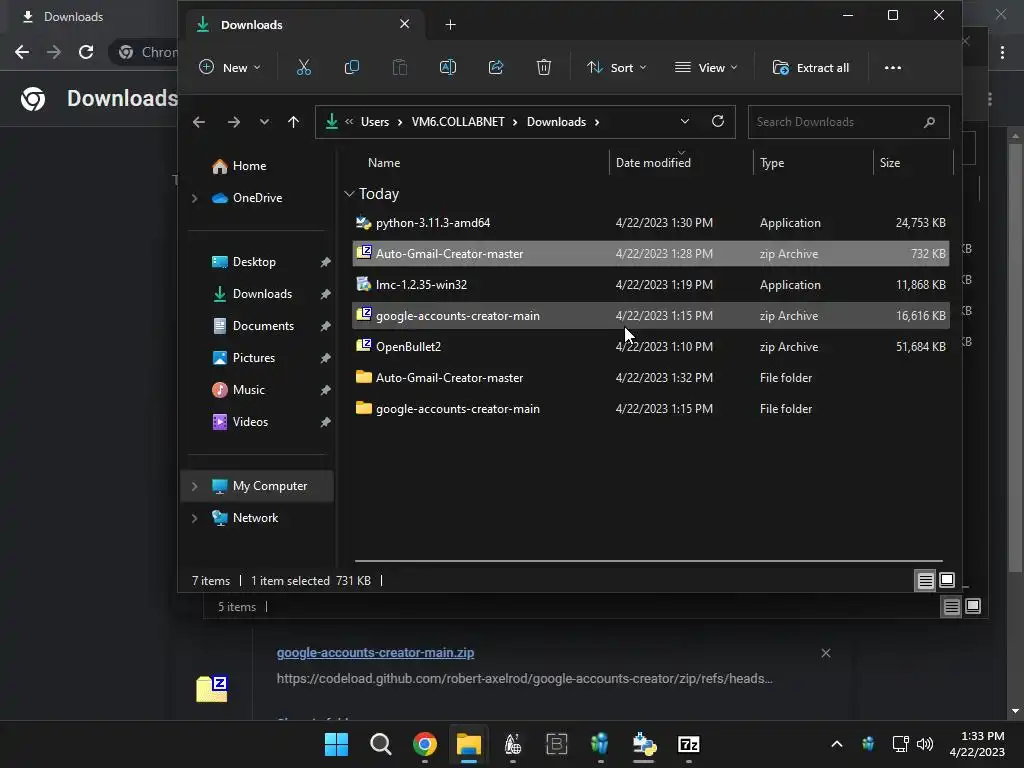Go forward in Explorer navigation
1024x768 pixels.
click(x=234, y=122)
